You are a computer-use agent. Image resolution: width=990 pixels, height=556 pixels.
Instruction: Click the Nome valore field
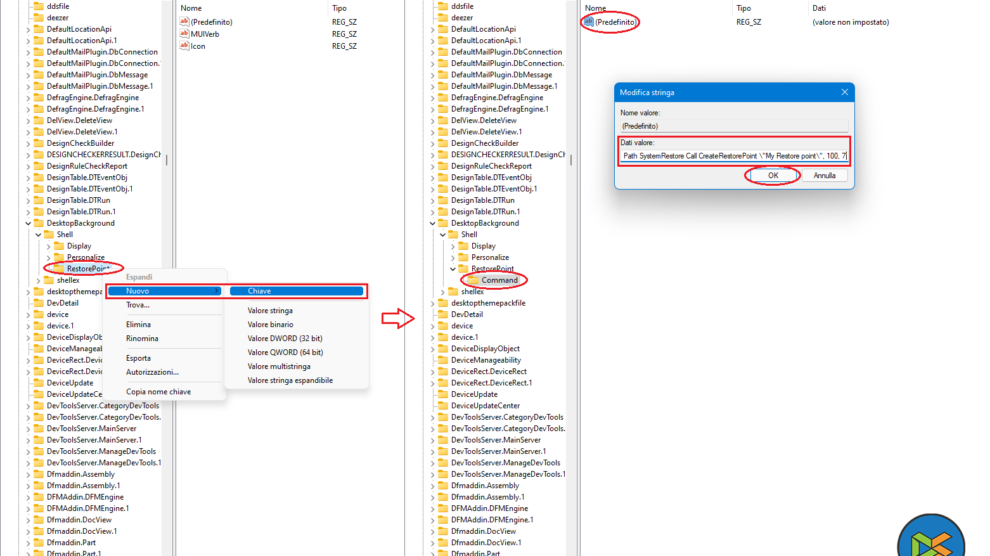pyautogui.click(x=734, y=126)
